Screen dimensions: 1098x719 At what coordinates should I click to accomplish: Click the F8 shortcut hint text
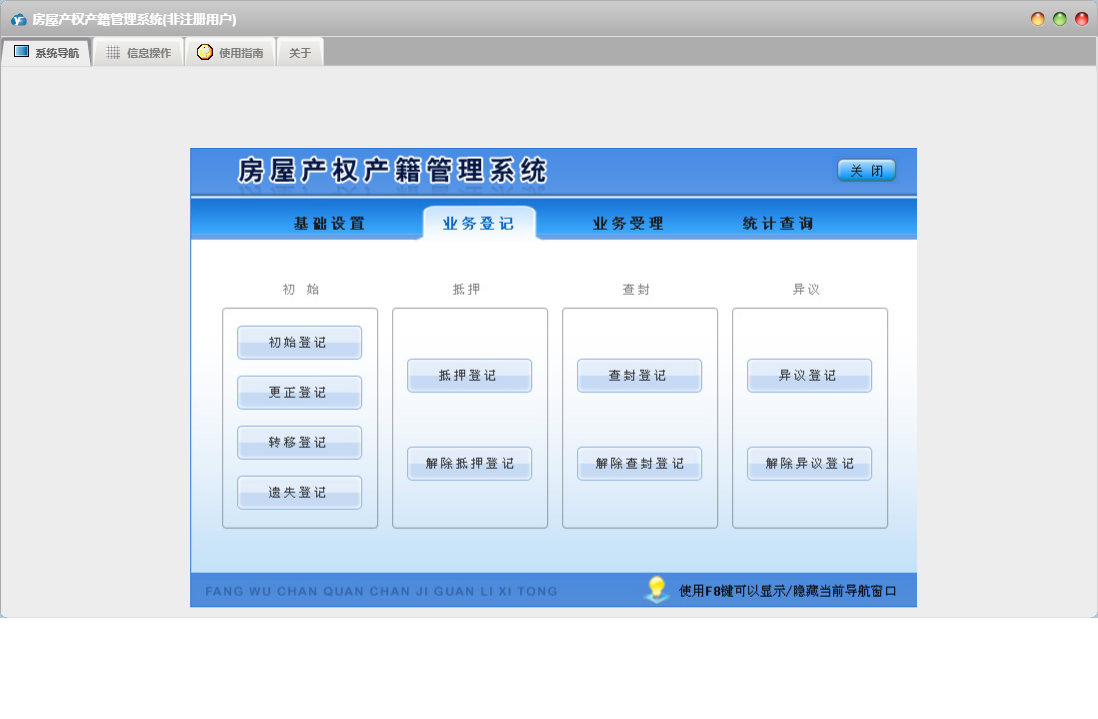click(x=788, y=591)
